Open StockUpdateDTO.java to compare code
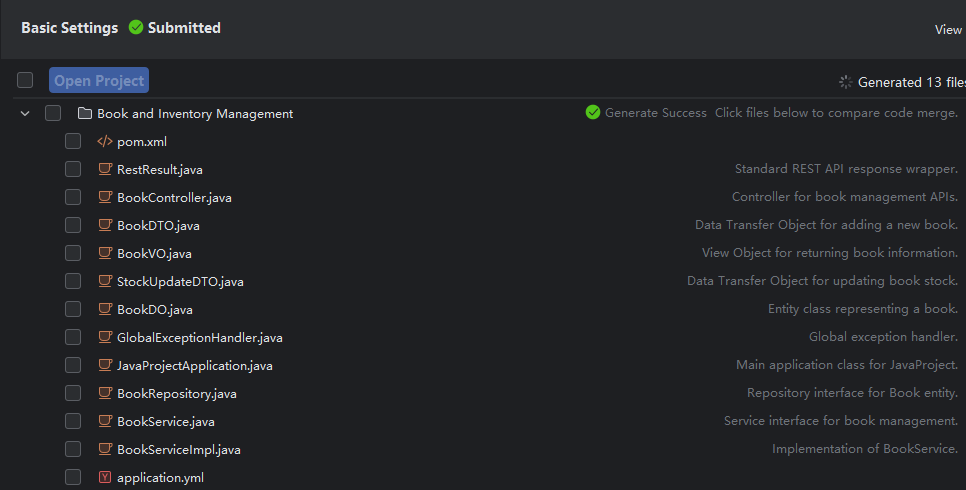This screenshot has width=966, height=490. pyautogui.click(x=180, y=282)
